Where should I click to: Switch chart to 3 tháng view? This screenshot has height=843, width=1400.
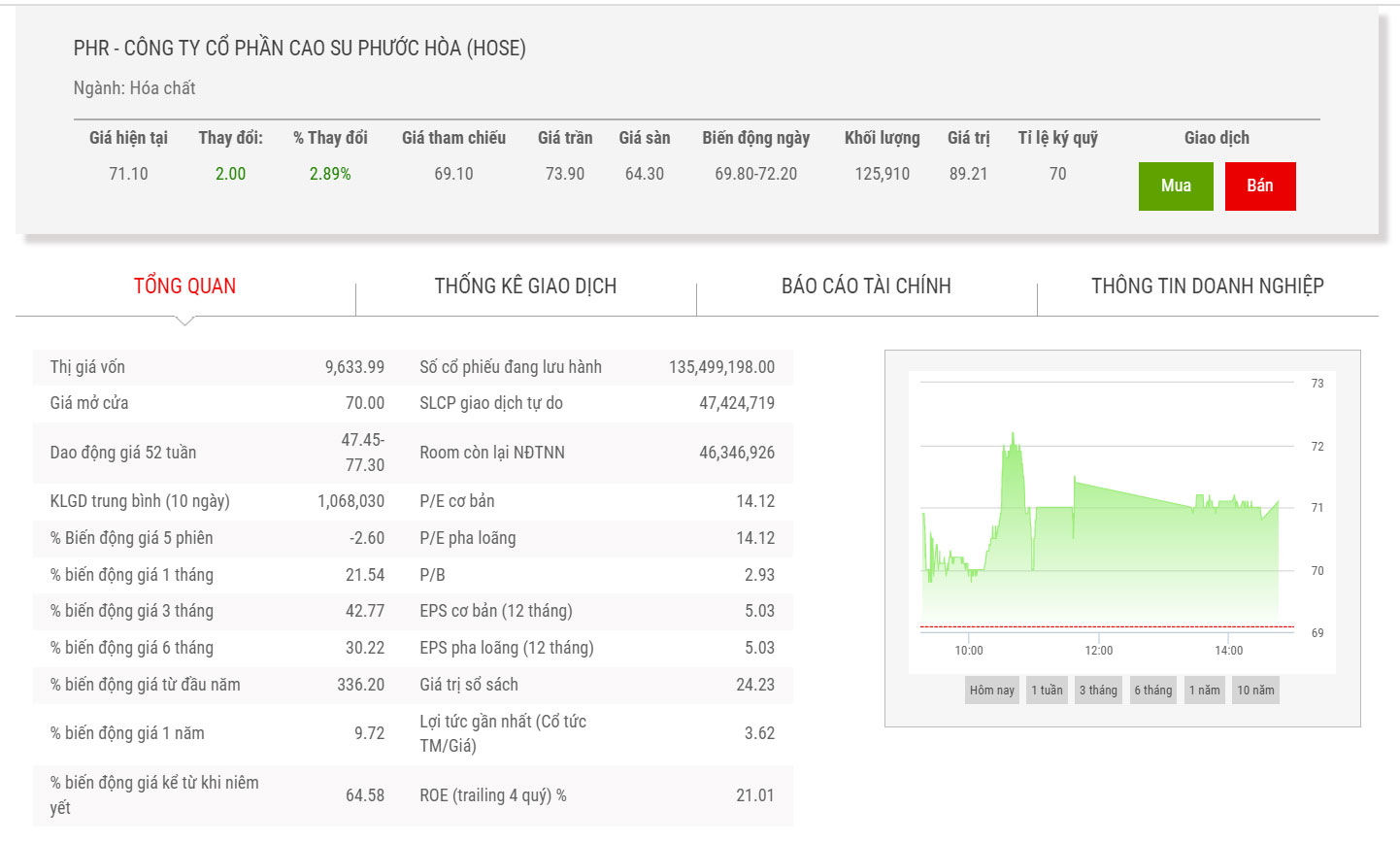[1098, 691]
